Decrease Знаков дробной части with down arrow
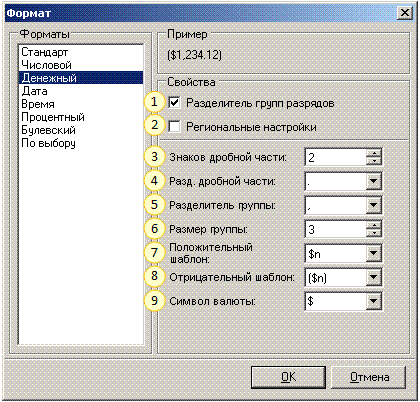The image size is (420, 402). click(x=374, y=161)
